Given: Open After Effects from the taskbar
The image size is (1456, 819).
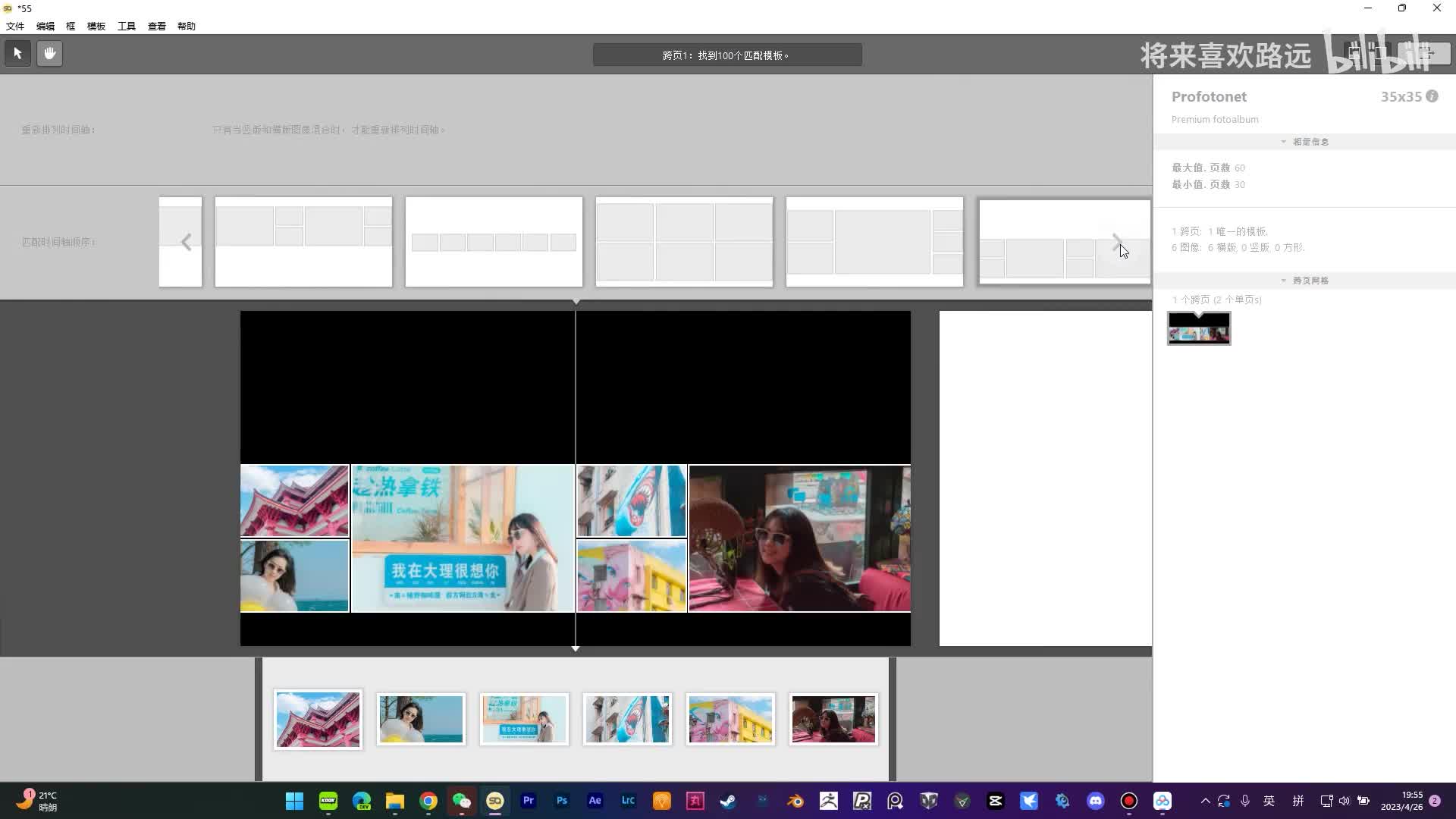Looking at the screenshot, I should (595, 801).
